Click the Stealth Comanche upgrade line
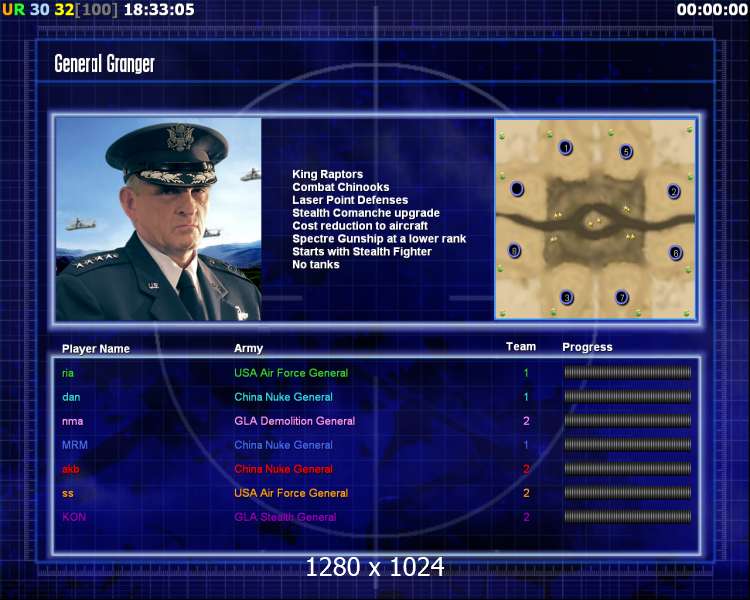This screenshot has height=600, width=750. (x=366, y=213)
